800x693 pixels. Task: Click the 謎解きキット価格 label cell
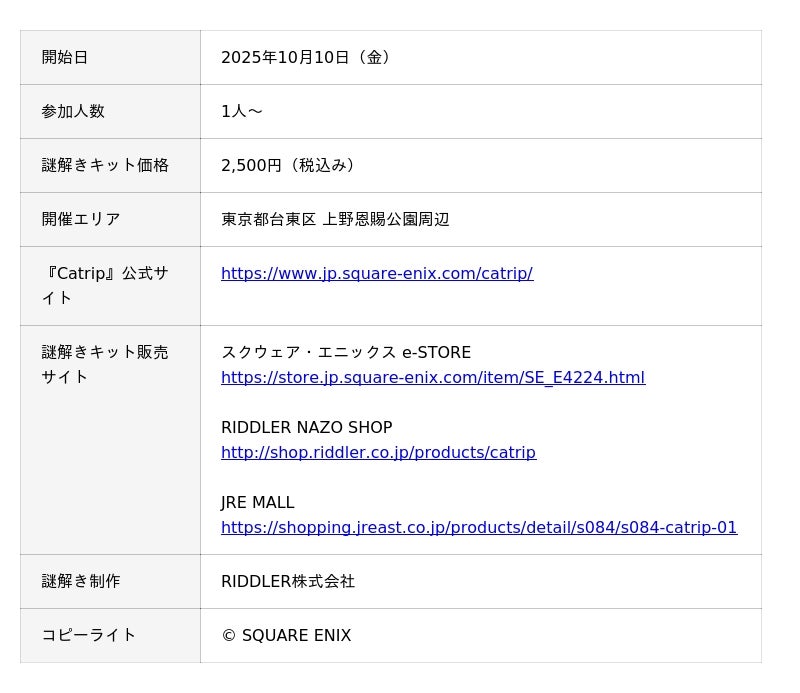pos(105,165)
